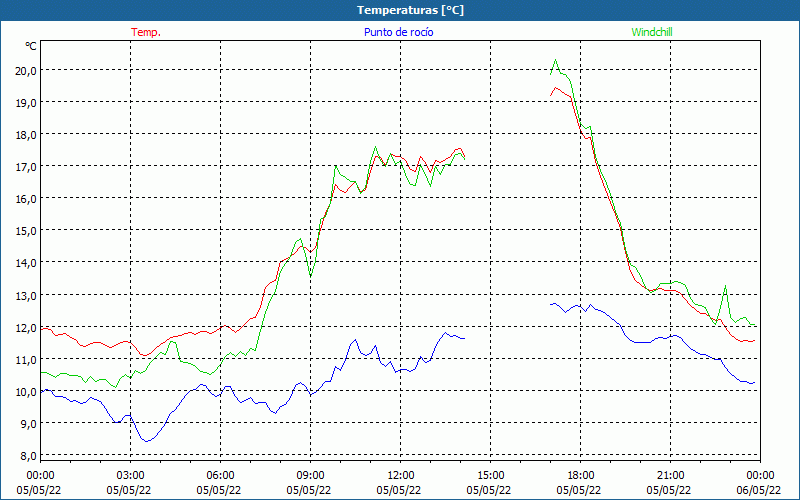Click the 18,0 y-axis value
This screenshot has width=800, height=500.
[26, 135]
